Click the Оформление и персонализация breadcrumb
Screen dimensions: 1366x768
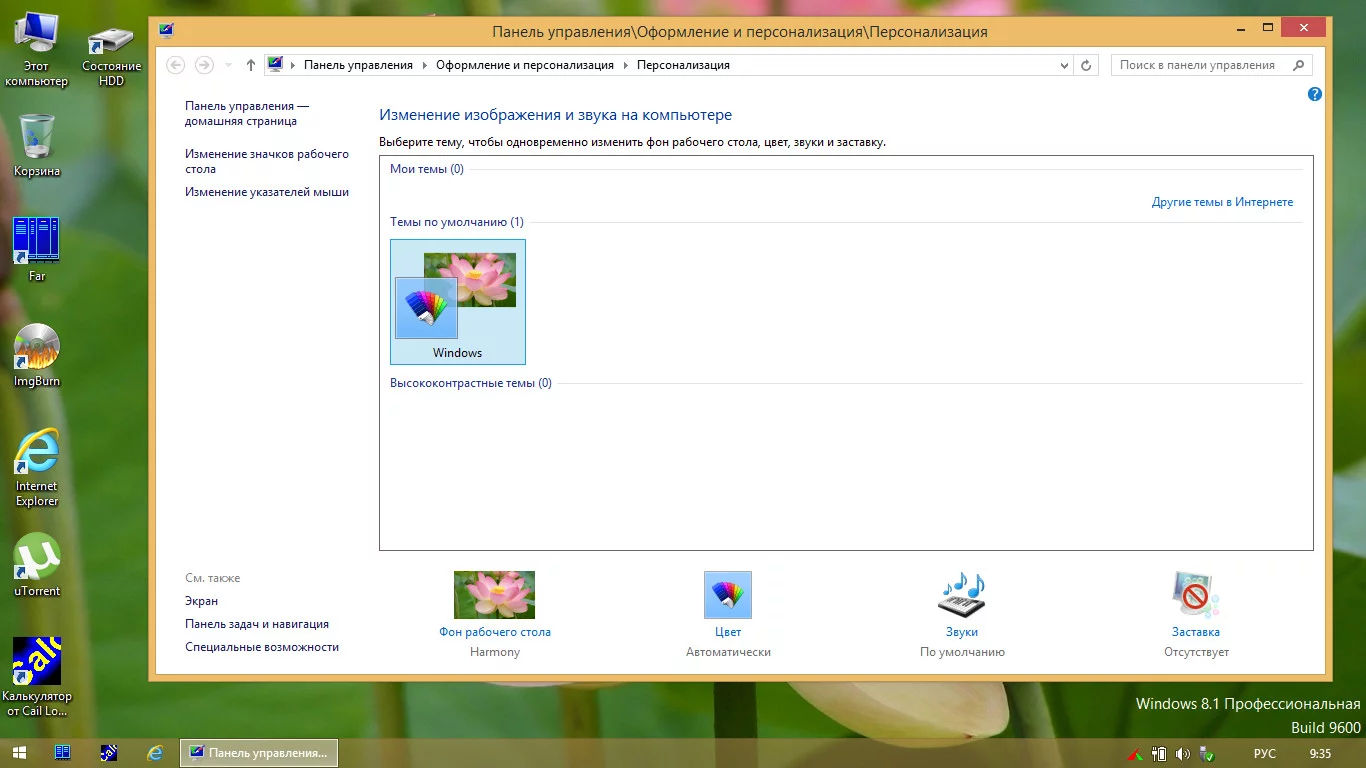(525, 65)
